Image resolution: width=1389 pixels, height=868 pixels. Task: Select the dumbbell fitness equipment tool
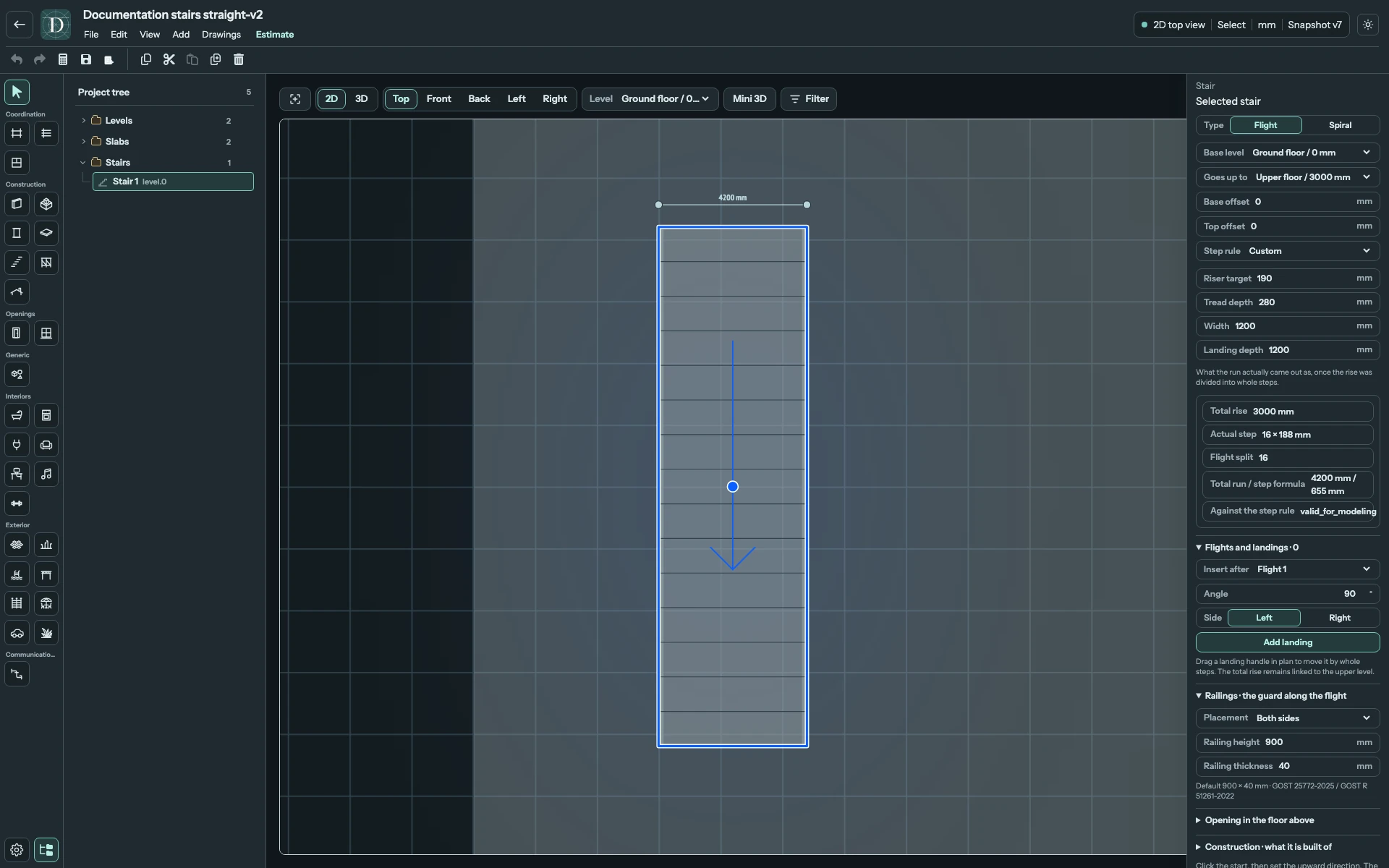[17, 503]
